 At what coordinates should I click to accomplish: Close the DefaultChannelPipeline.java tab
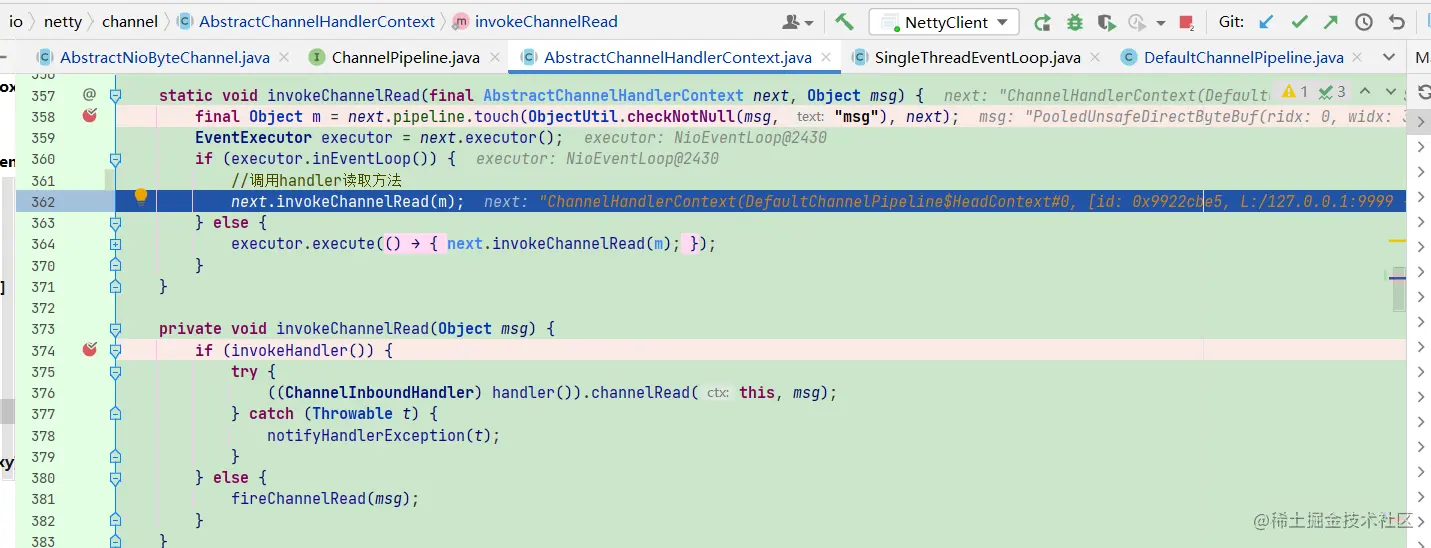click(x=1358, y=58)
